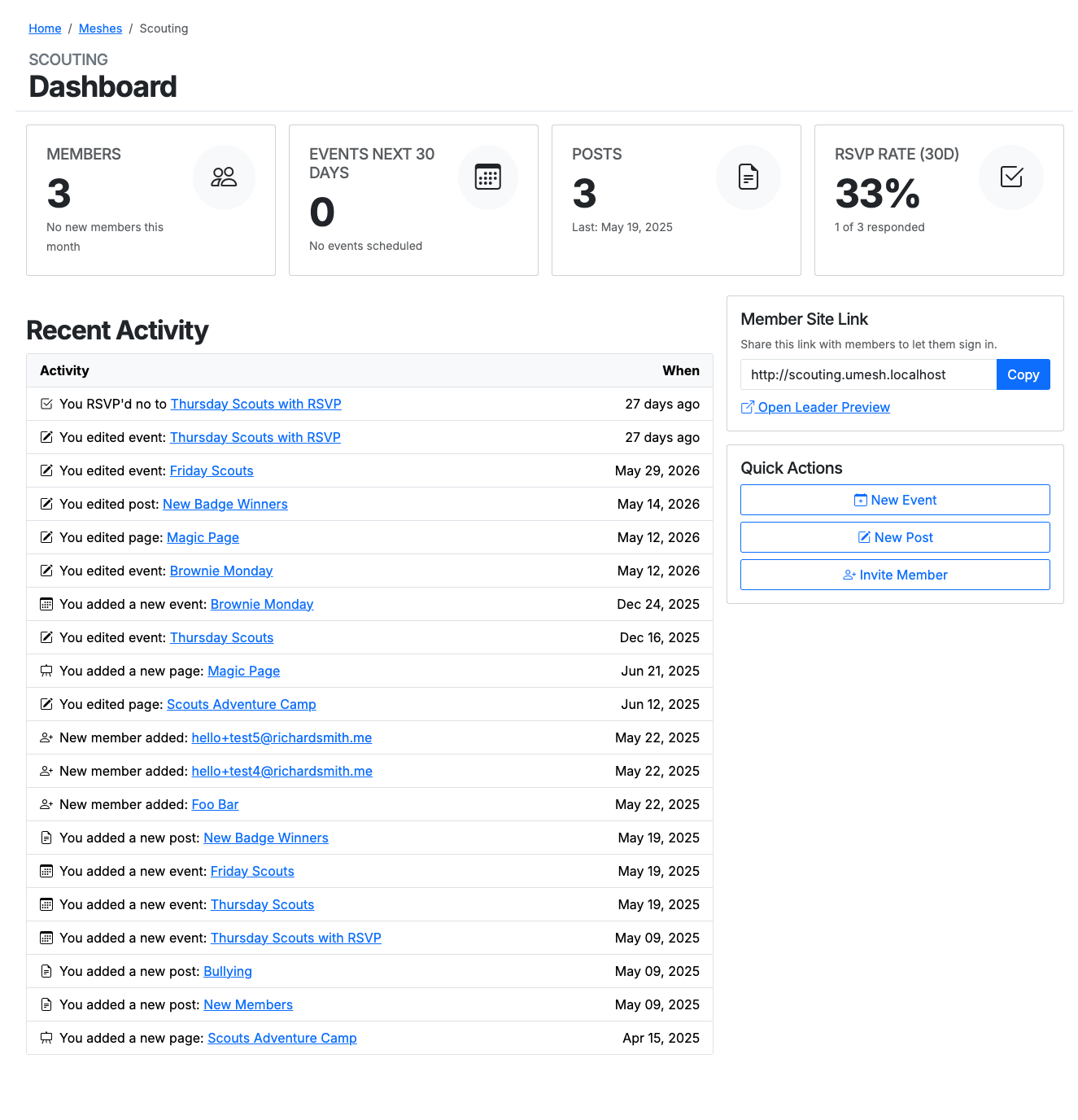Click calendar icon in 'added a new event: Friday Scouts' row
The height and width of the screenshot is (1120, 1078).
(x=46, y=871)
